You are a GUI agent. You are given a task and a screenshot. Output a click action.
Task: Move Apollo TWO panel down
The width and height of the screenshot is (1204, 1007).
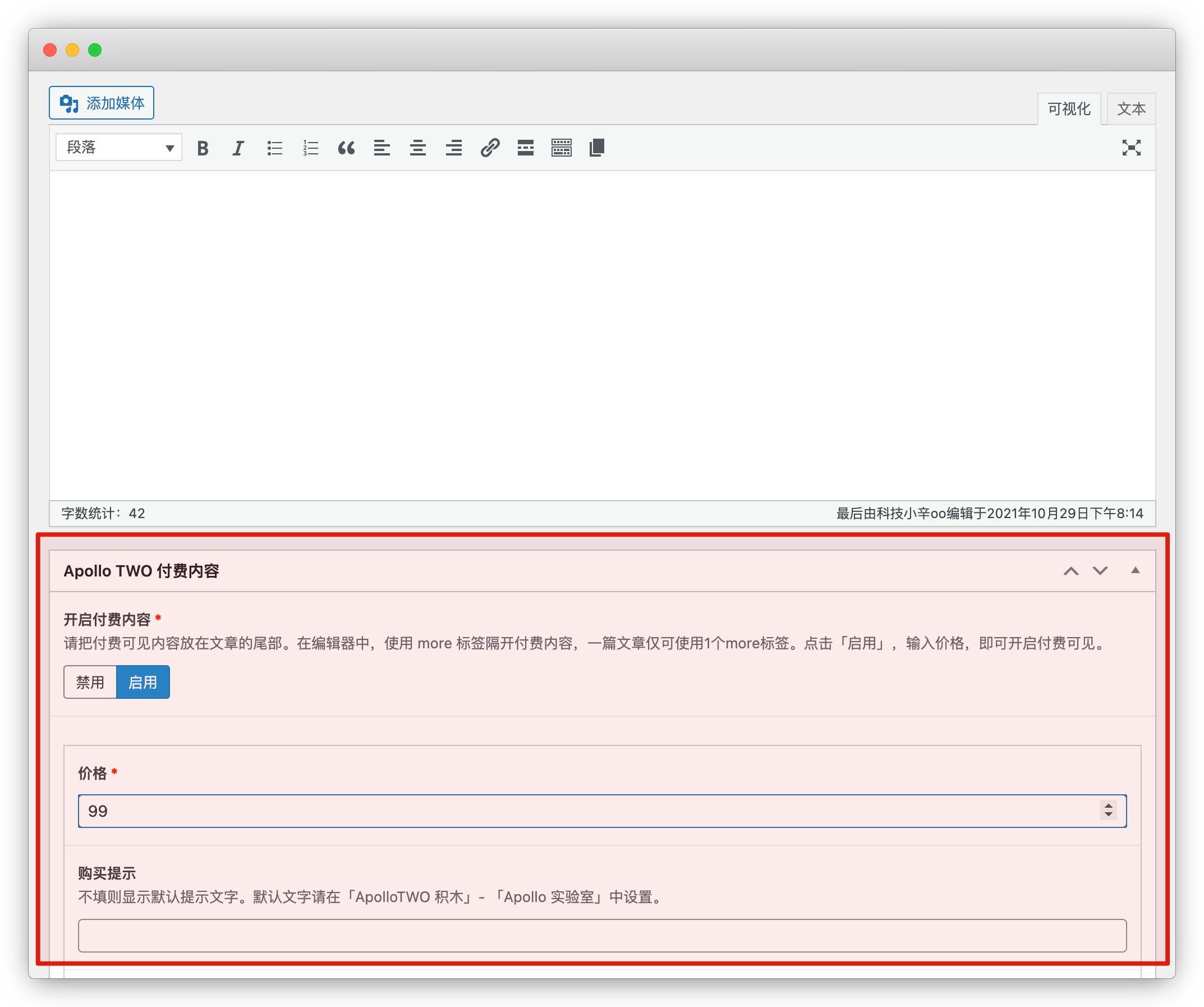click(x=1100, y=571)
